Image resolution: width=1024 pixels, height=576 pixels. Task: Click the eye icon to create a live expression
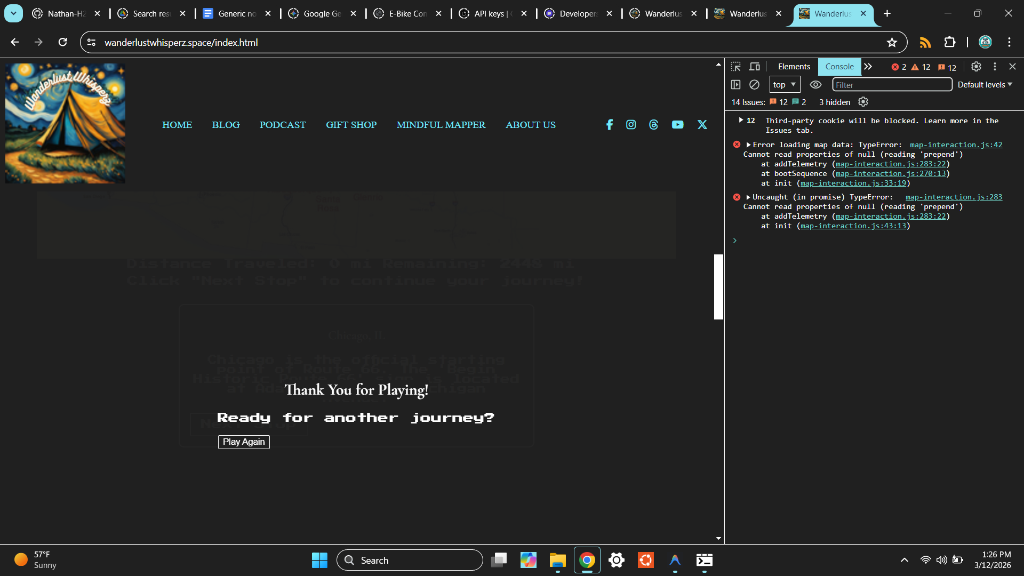click(815, 85)
